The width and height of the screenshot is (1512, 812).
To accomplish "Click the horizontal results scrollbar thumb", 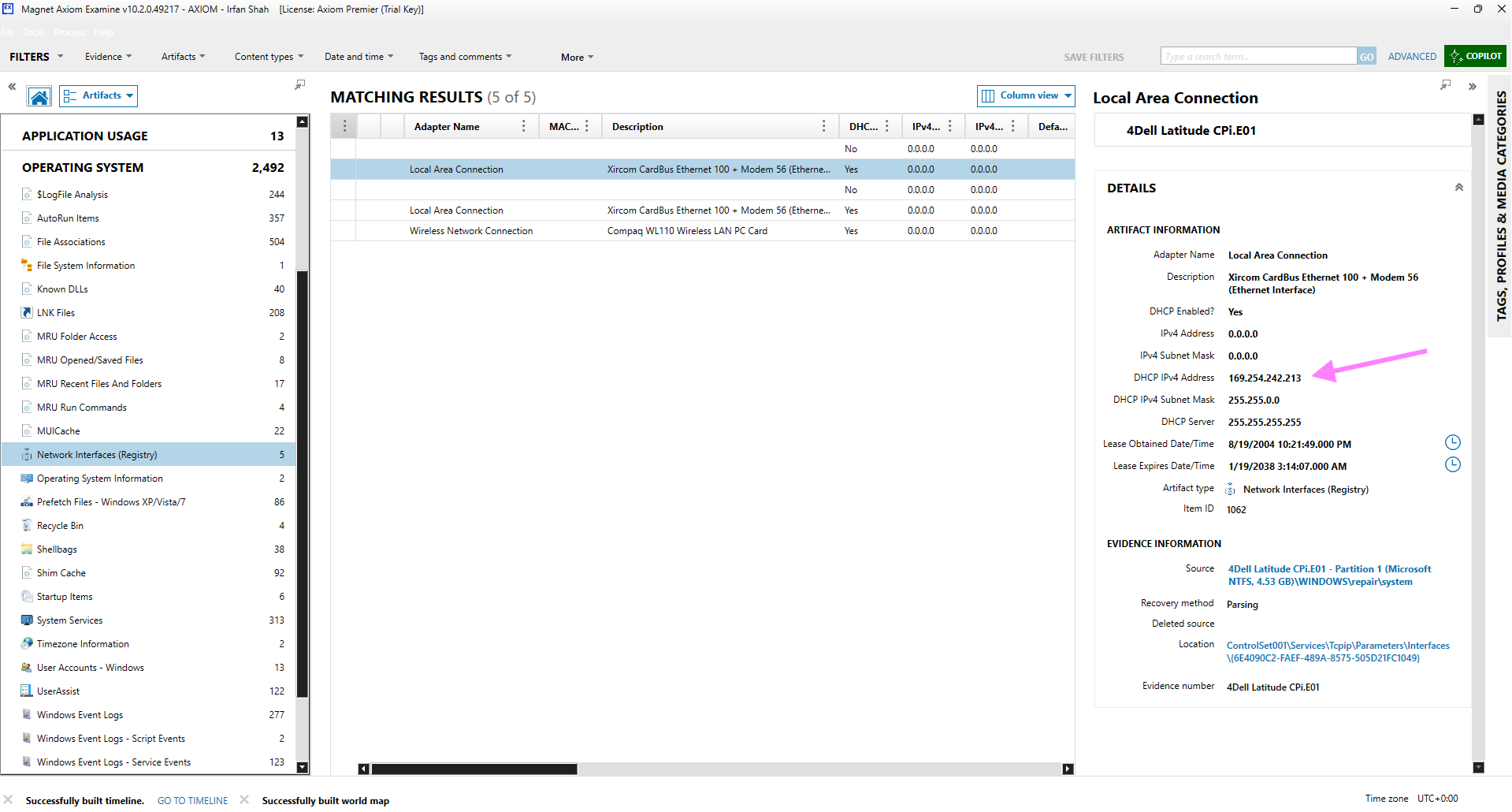I will coord(474,769).
